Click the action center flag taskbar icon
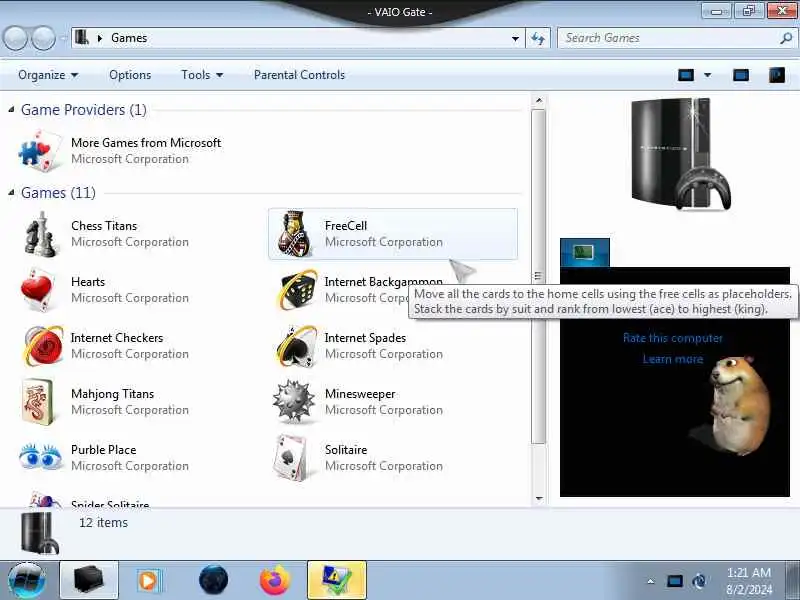 (x=337, y=580)
